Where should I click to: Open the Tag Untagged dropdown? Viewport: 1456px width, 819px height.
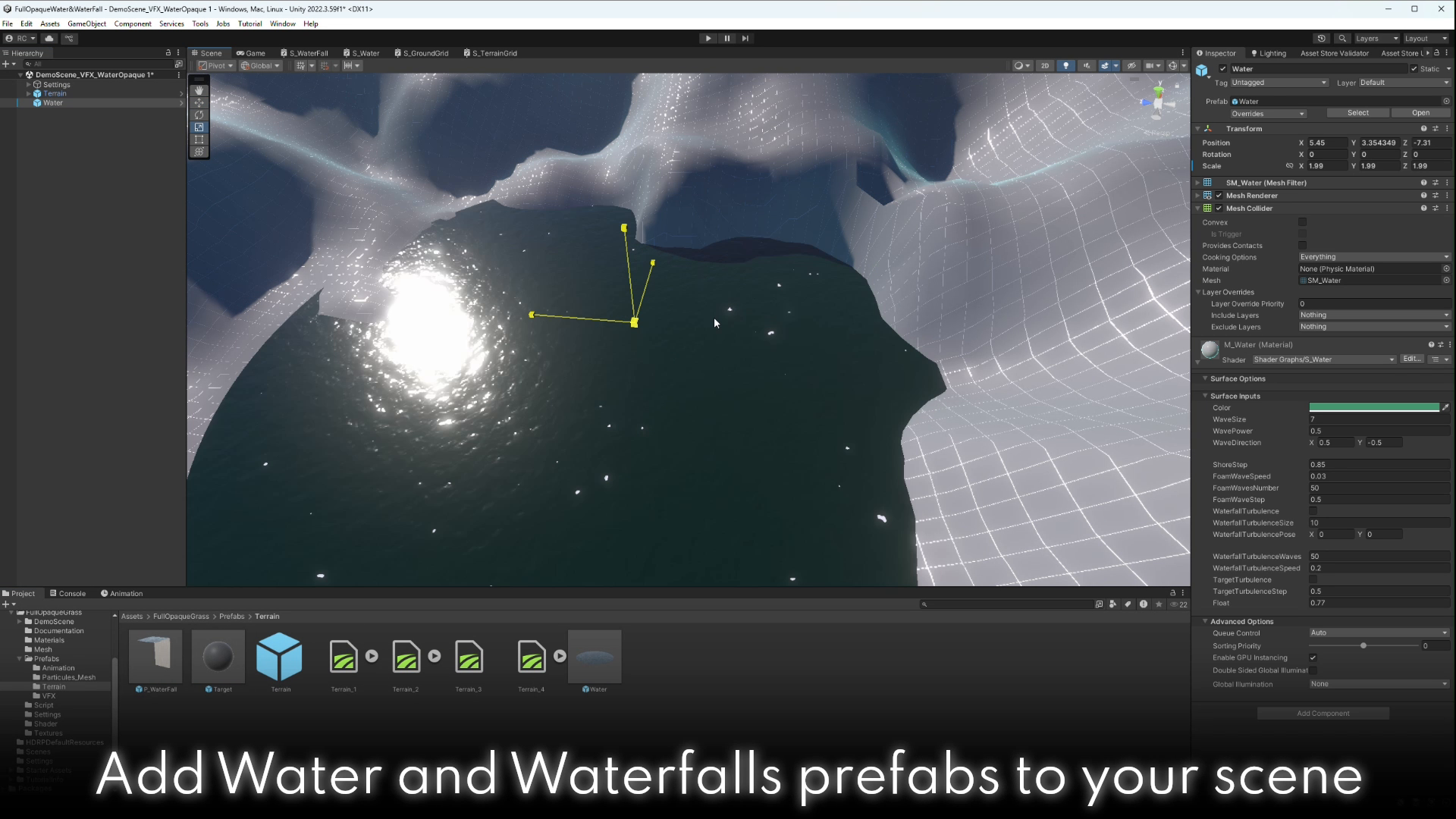click(x=1279, y=83)
